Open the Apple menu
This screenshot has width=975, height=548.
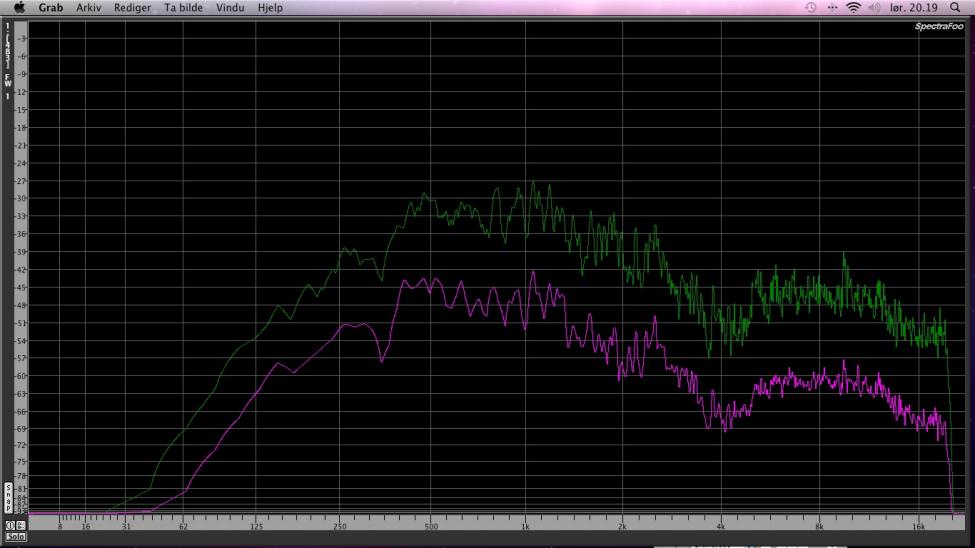[x=19, y=7]
